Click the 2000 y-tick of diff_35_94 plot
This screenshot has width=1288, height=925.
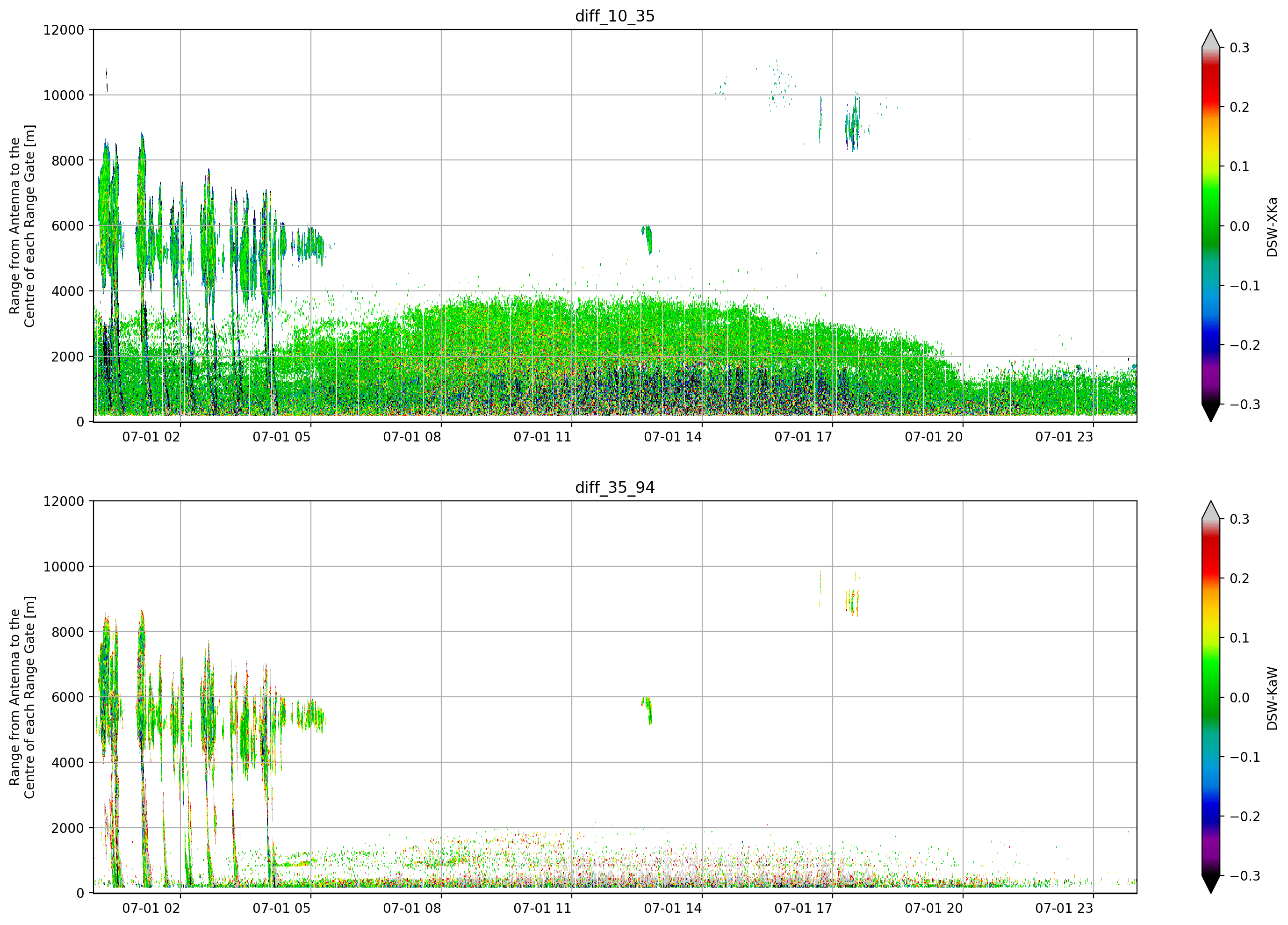pyautogui.click(x=68, y=828)
